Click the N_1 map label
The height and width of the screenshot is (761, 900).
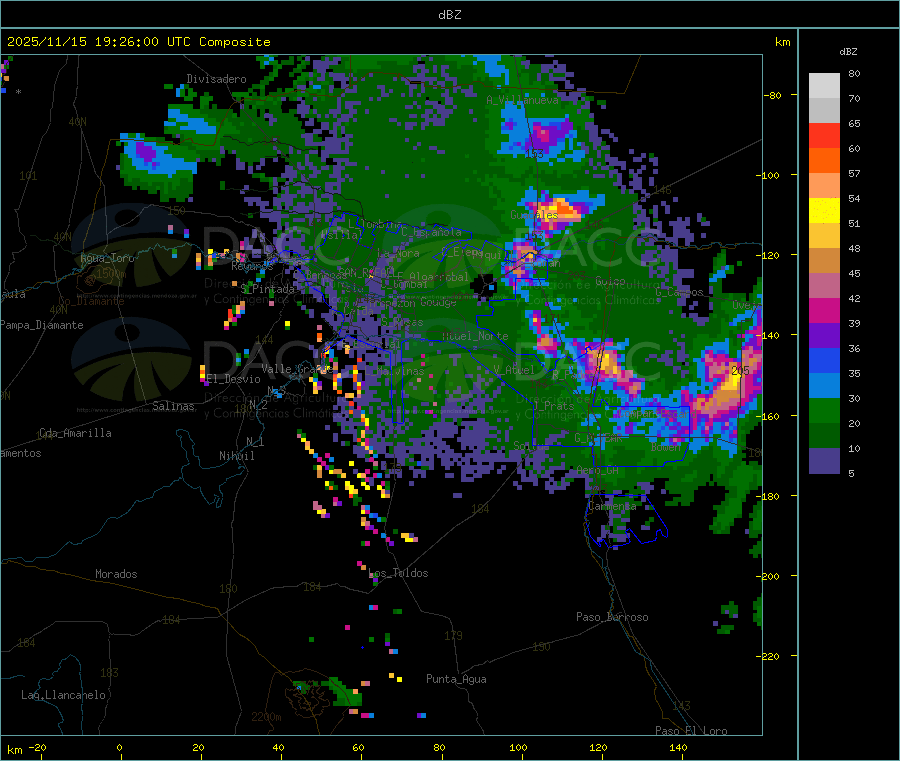255,441
